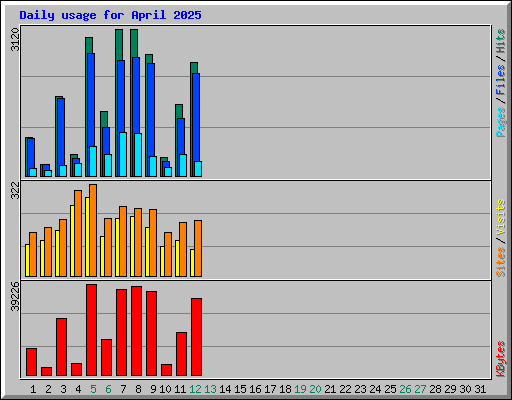This screenshot has height=400, width=512.
Task: Click the green day 13 axis label
Action: click(x=210, y=389)
